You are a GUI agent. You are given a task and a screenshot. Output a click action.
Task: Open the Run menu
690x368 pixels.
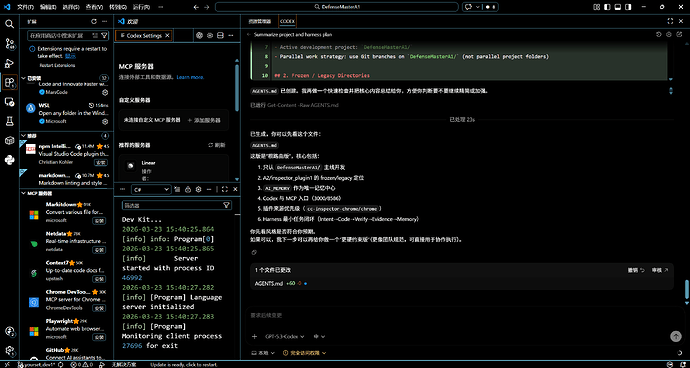(141, 7)
